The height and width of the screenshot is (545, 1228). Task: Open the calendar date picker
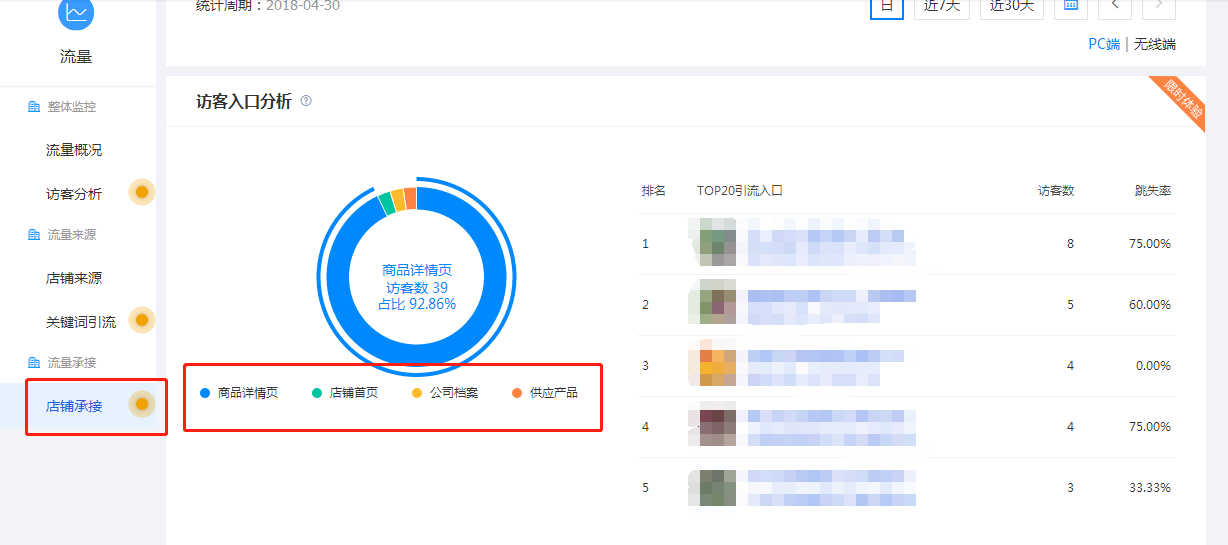[x=1070, y=6]
